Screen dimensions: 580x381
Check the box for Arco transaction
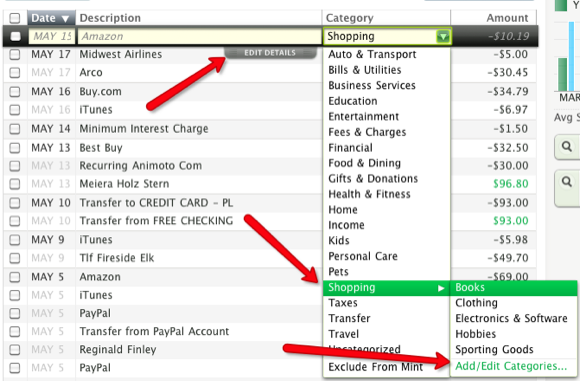click(15, 73)
